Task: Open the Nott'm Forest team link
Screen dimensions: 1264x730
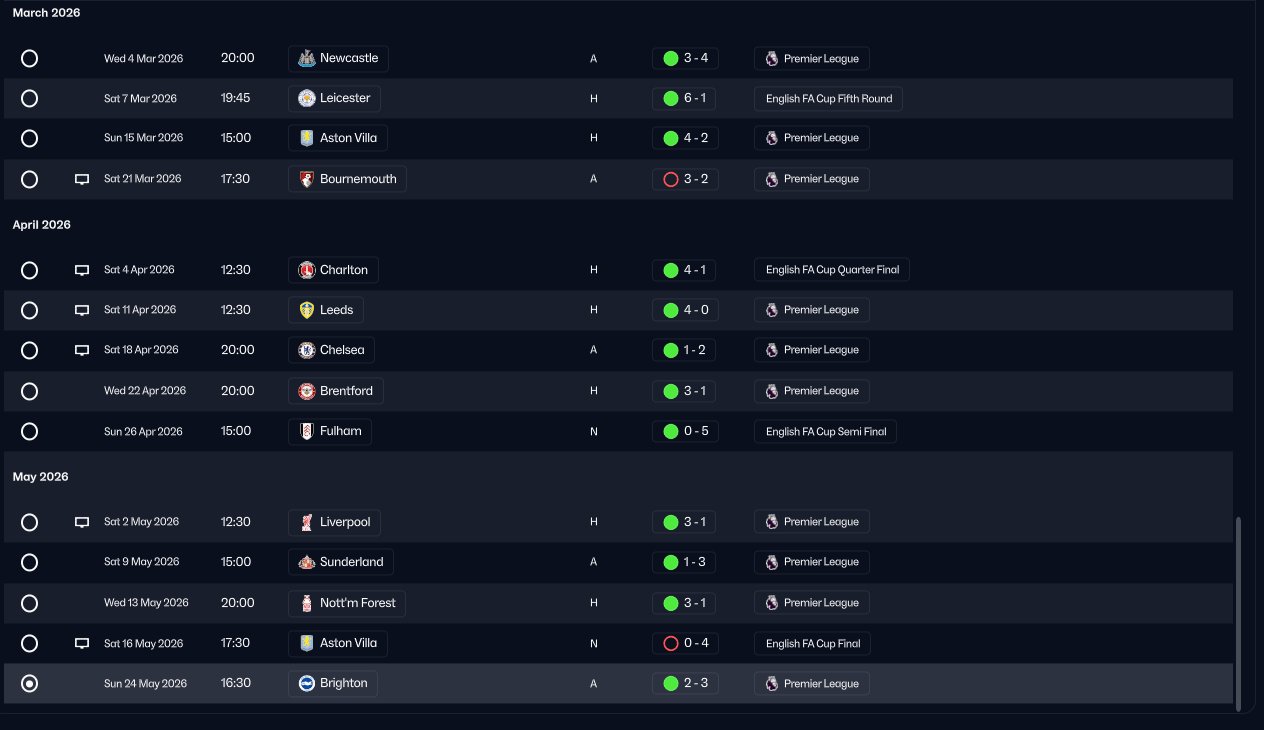Action: pyautogui.click(x=357, y=603)
